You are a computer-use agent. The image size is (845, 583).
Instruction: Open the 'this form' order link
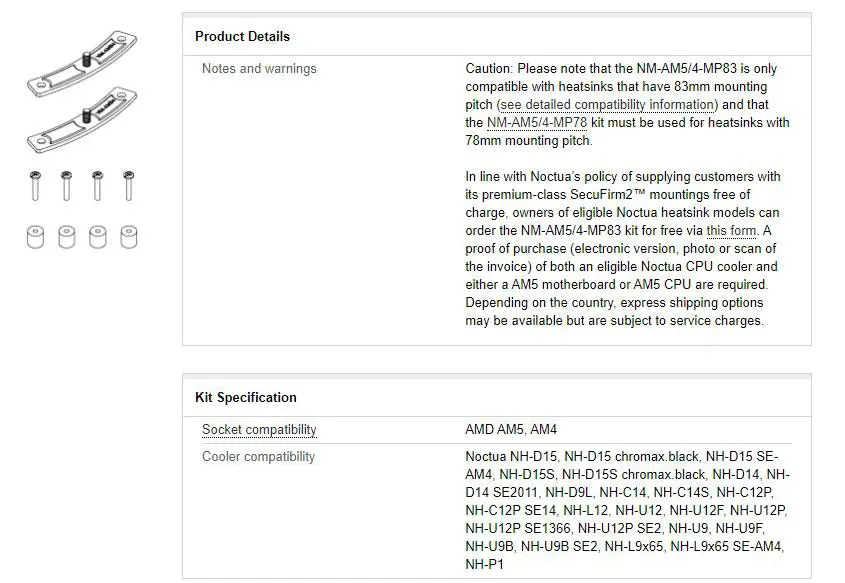[731, 231]
